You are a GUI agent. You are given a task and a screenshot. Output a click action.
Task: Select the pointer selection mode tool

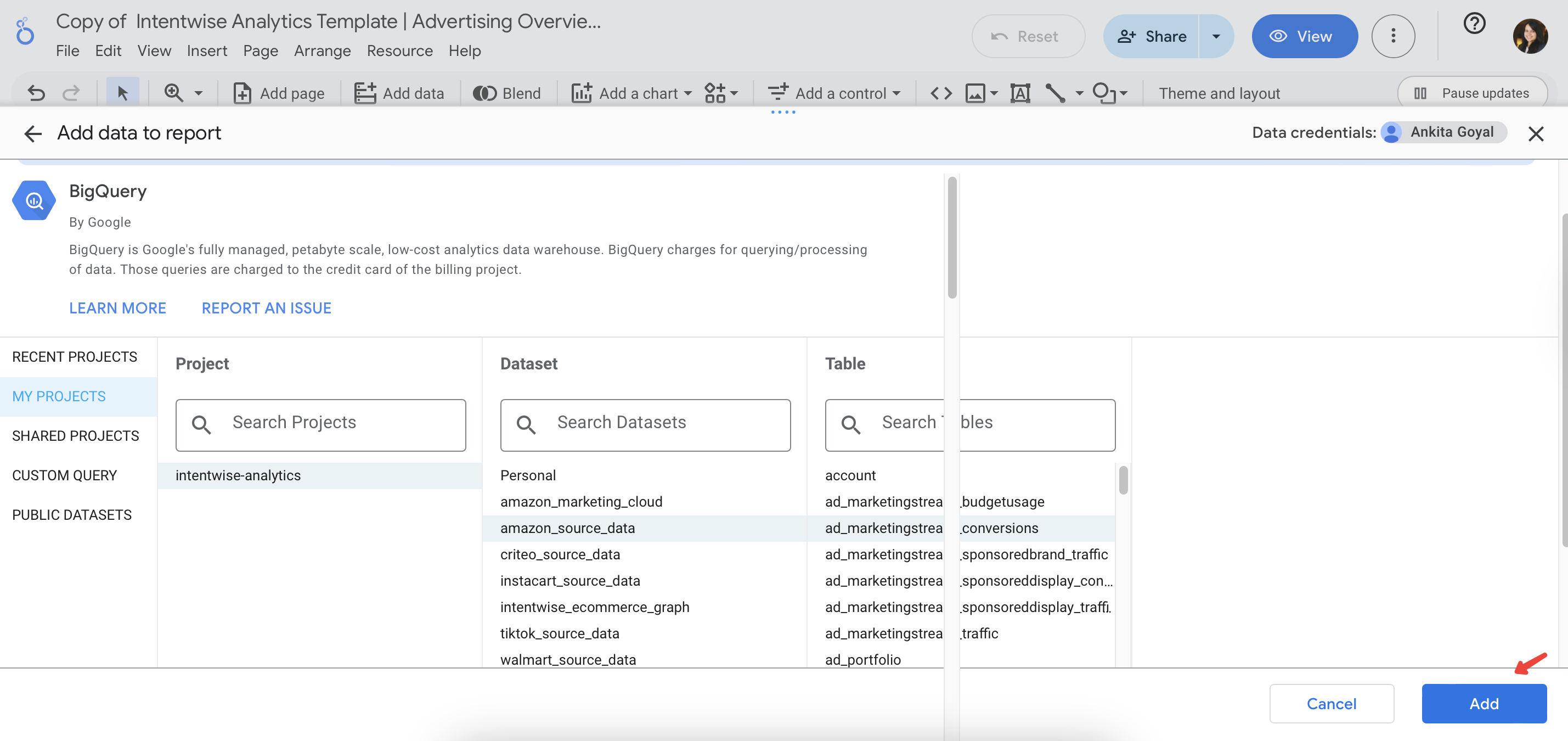coord(122,93)
